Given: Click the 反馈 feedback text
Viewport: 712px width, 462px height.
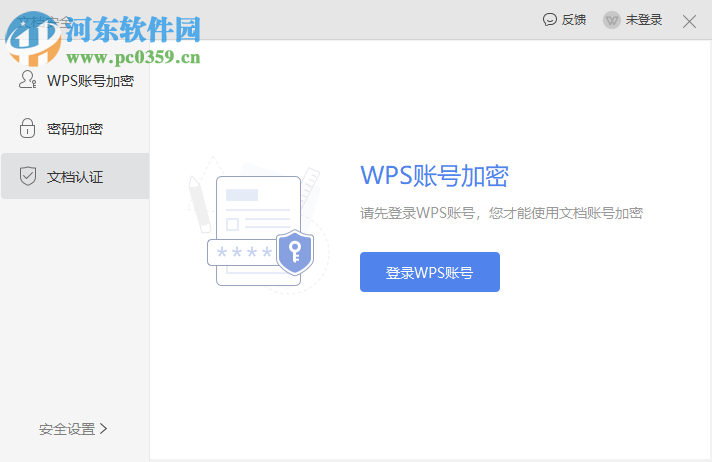Looking at the screenshot, I should pos(574,20).
